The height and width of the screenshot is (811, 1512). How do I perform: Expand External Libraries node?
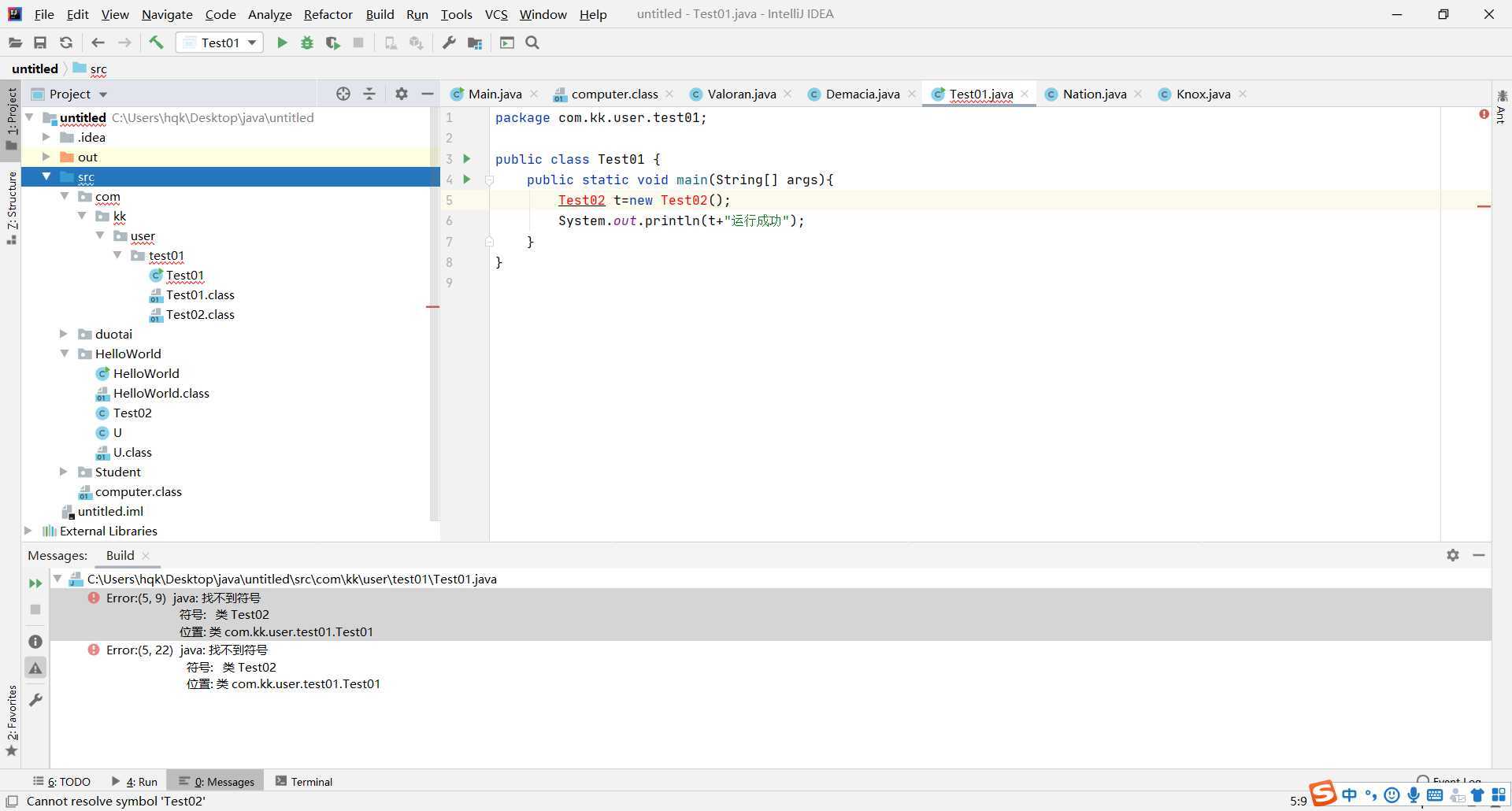coord(28,531)
